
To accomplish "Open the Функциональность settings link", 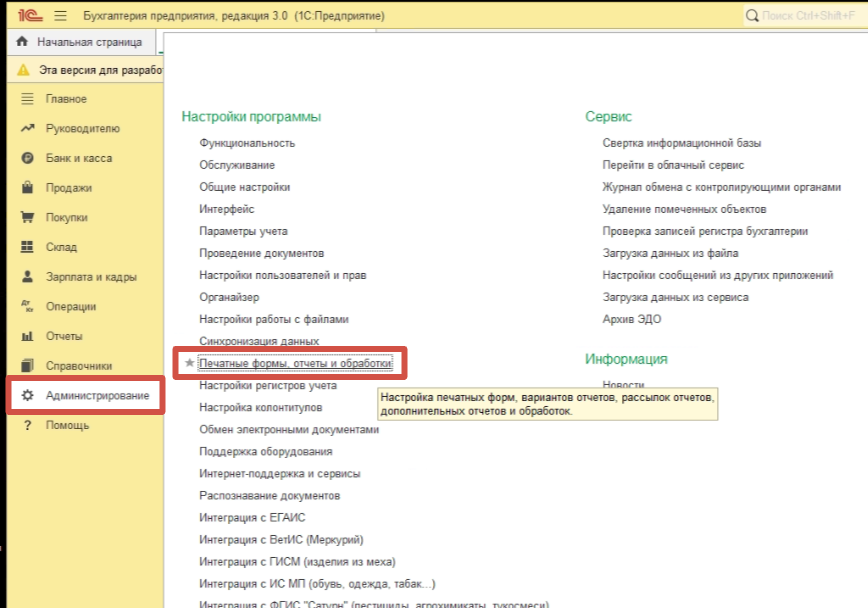I will tap(247, 143).
